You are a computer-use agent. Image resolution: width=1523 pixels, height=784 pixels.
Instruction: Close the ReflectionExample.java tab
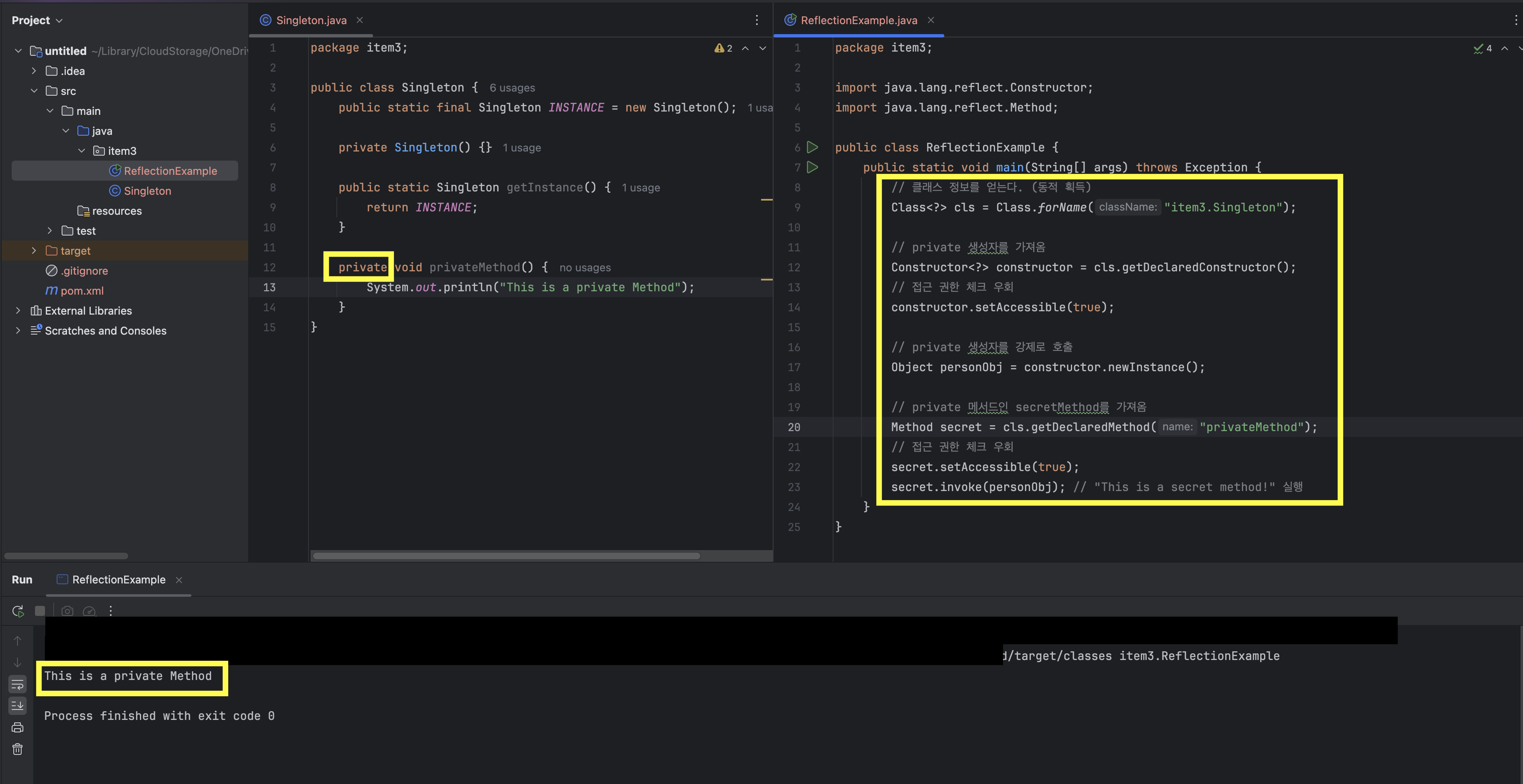[x=931, y=20]
